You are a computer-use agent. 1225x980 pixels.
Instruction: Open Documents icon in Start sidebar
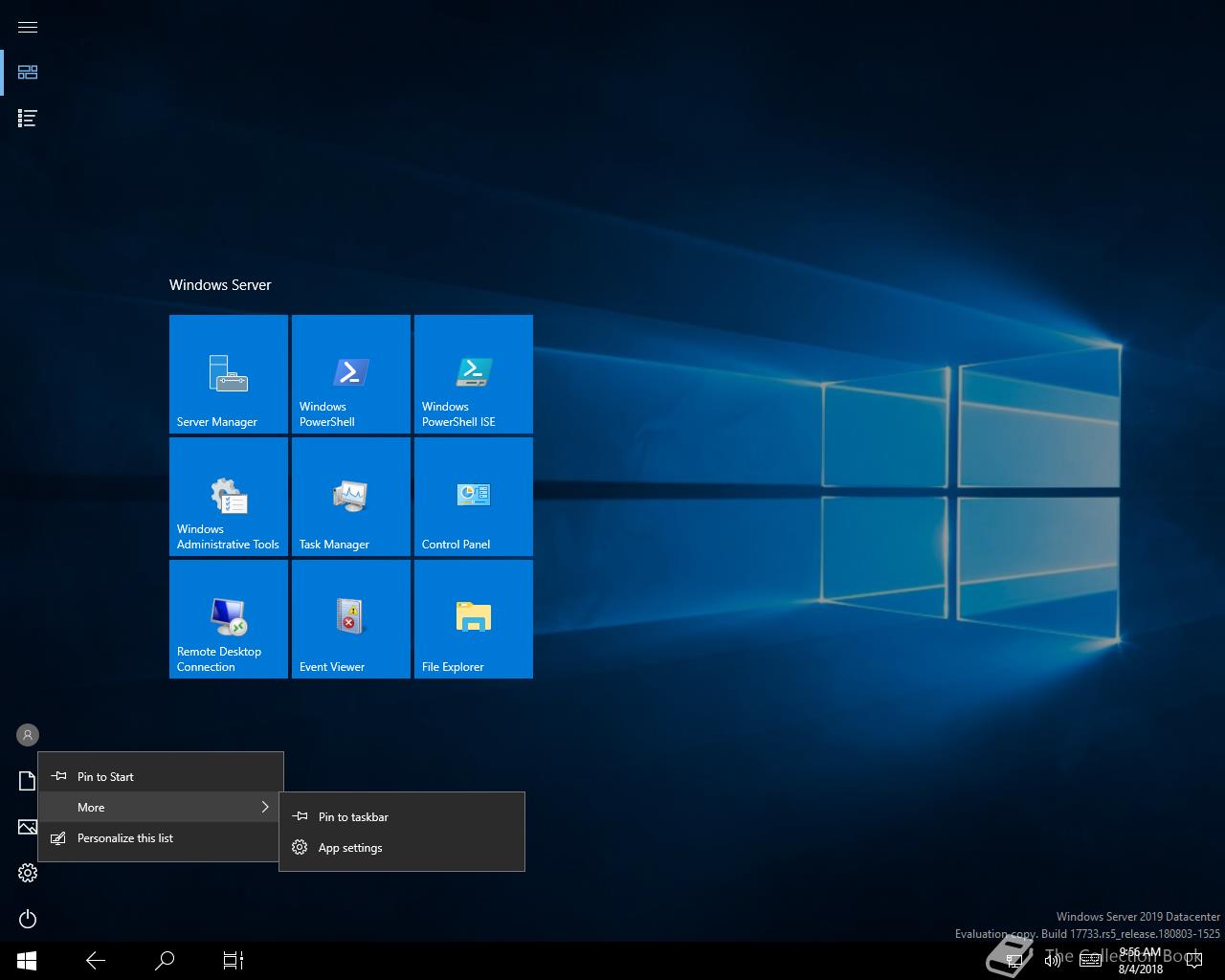coord(27,781)
